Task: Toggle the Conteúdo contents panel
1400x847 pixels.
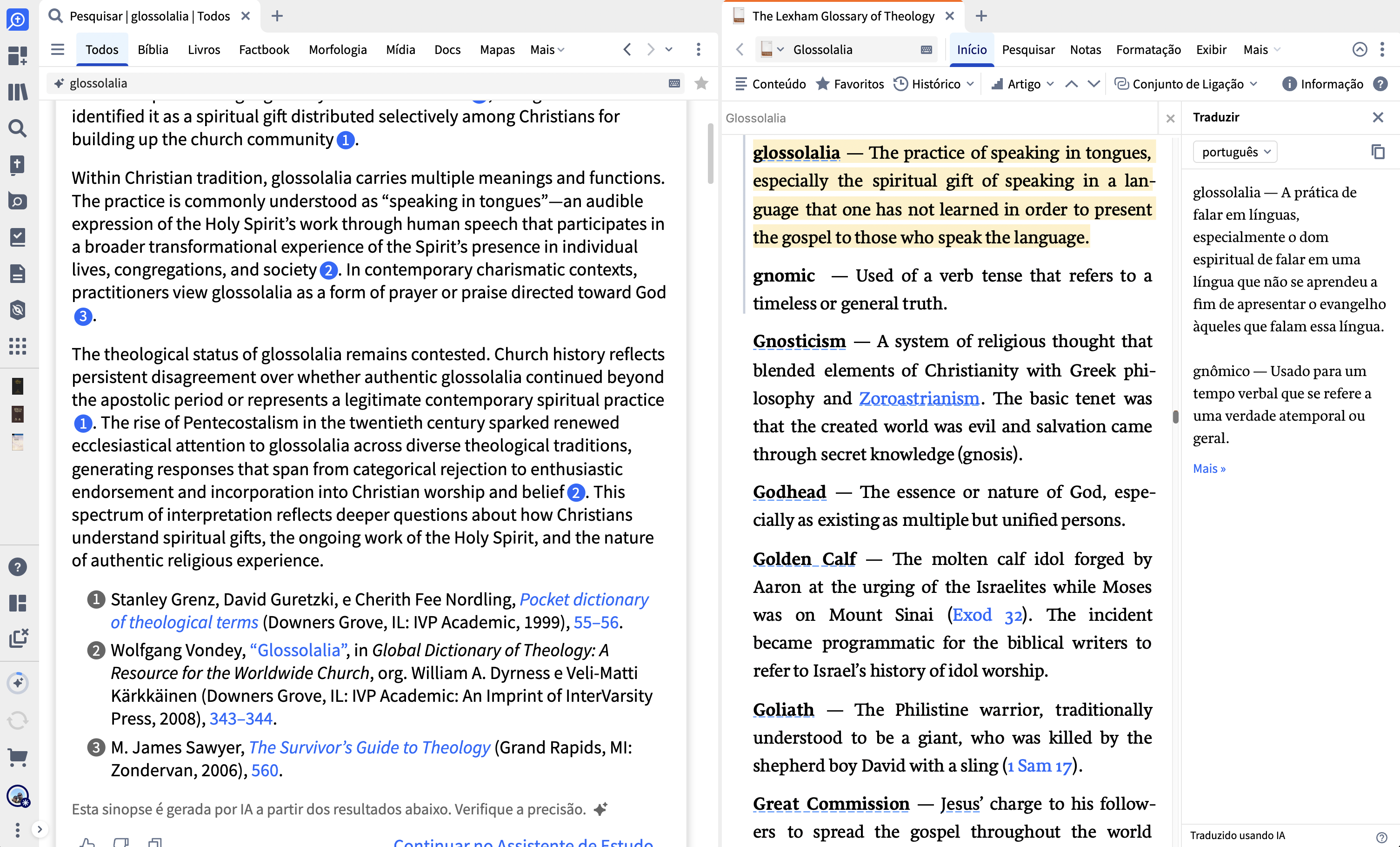Action: (x=770, y=84)
